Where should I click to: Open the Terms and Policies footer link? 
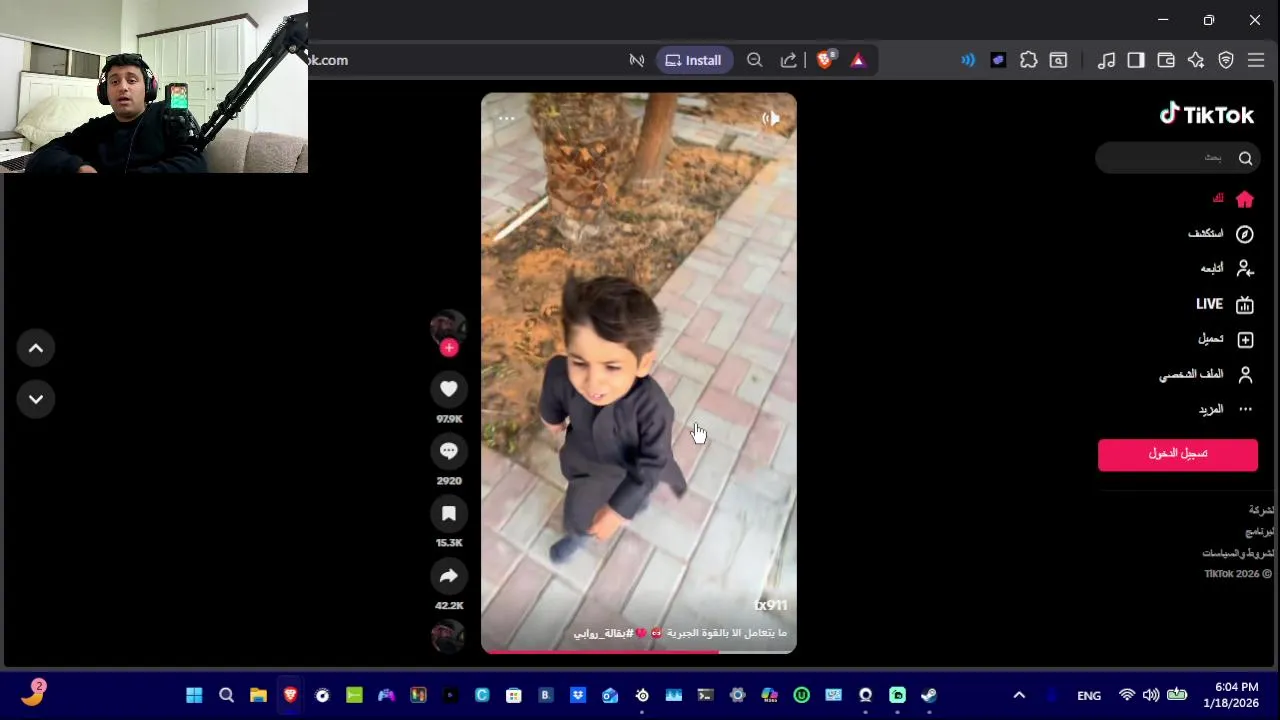1238,553
